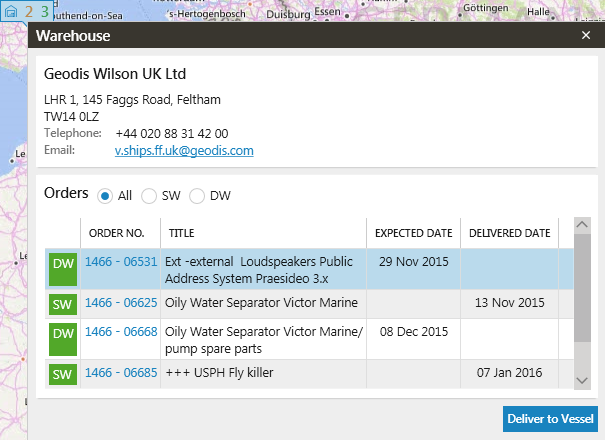Sort by Delivered Date column
605x440 pixels.
coord(509,233)
